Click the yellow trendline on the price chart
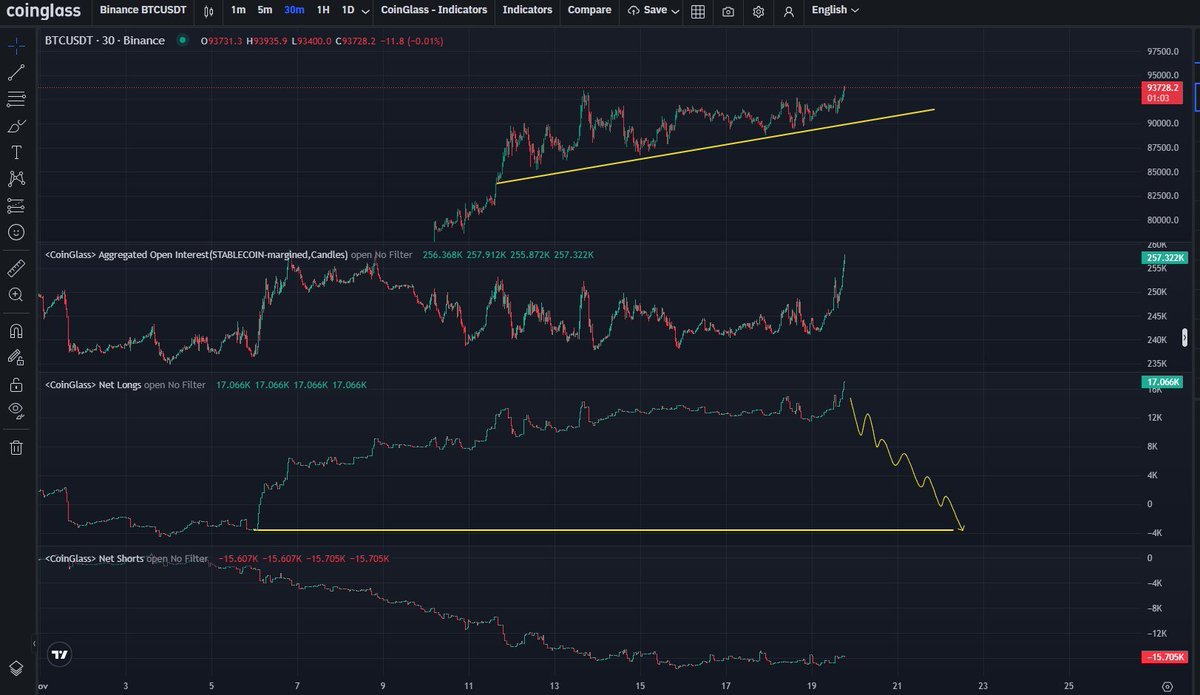The height and width of the screenshot is (695, 1200). [715, 146]
